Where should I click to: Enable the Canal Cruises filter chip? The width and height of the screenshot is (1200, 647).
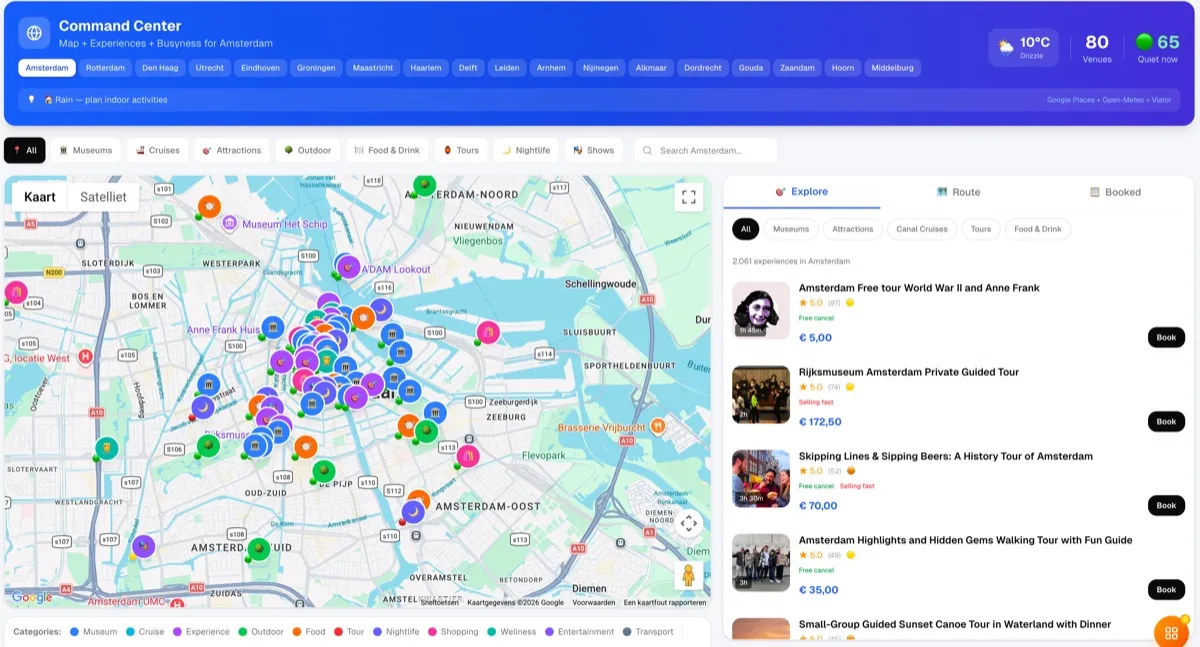921,229
